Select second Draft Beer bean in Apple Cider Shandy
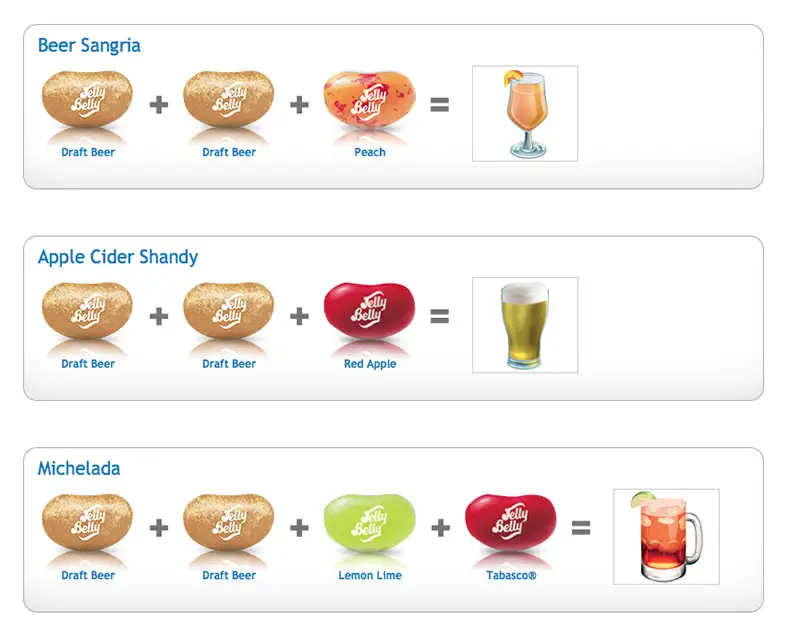 coord(229,310)
